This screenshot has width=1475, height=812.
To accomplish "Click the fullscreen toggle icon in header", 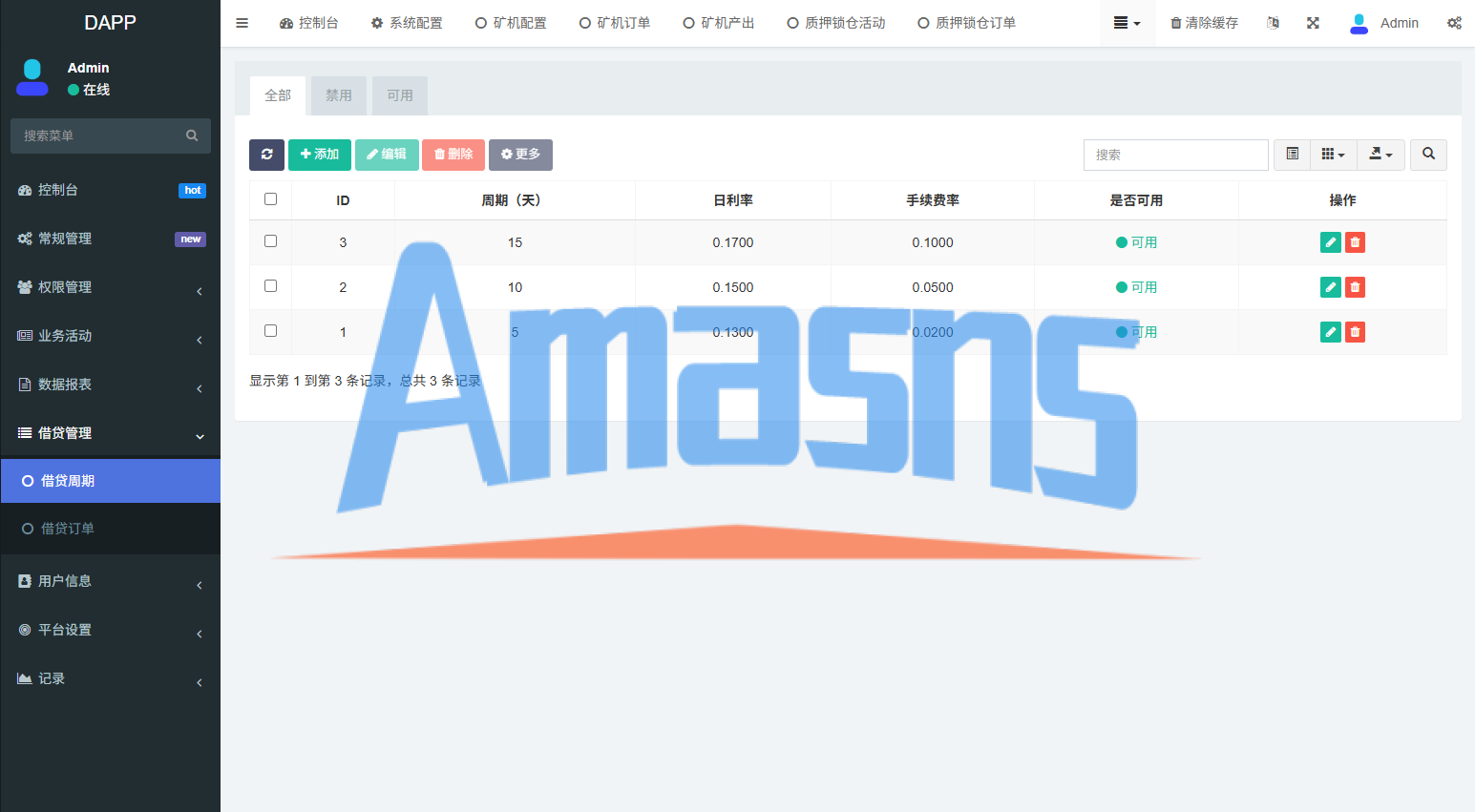I will coord(1313,23).
